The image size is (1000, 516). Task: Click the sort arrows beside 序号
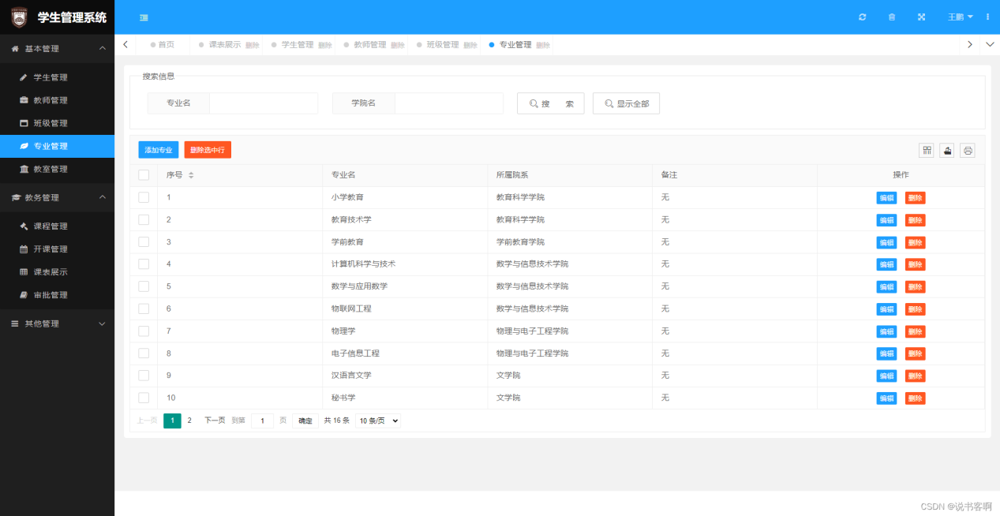pos(191,175)
